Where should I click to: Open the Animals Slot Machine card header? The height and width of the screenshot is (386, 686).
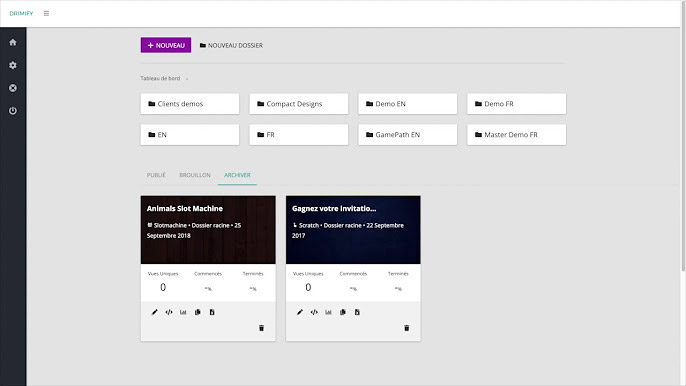(208, 230)
